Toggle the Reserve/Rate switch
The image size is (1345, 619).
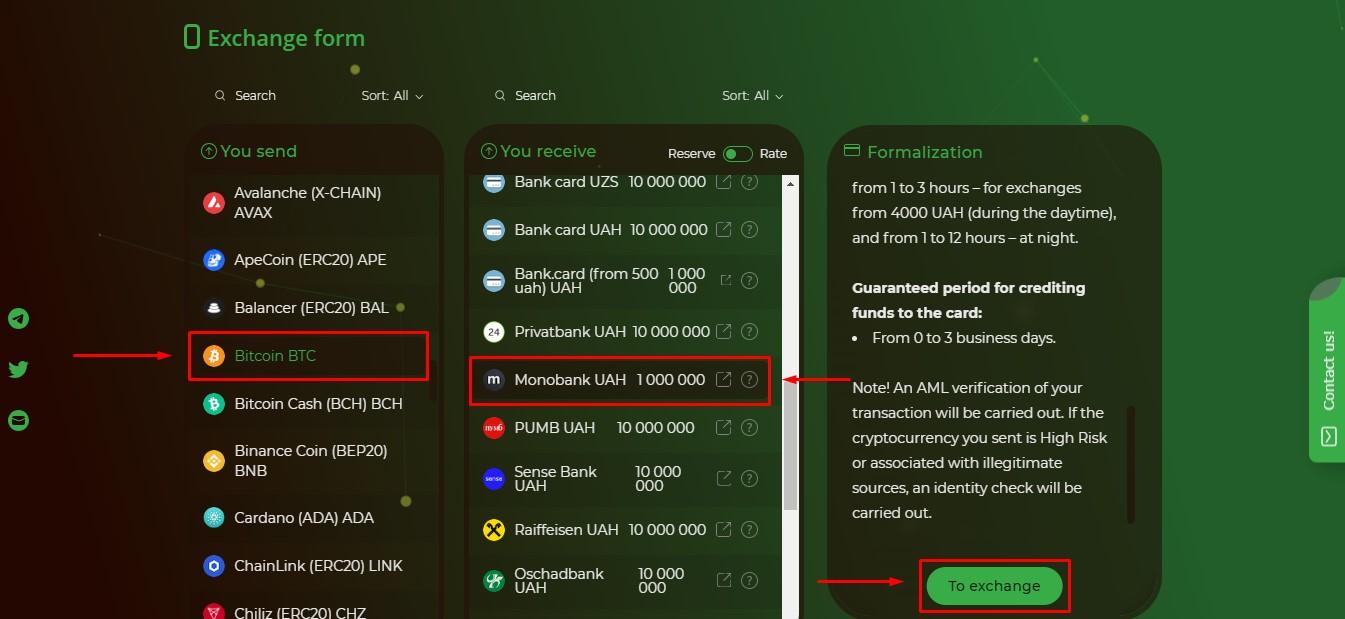coord(738,154)
